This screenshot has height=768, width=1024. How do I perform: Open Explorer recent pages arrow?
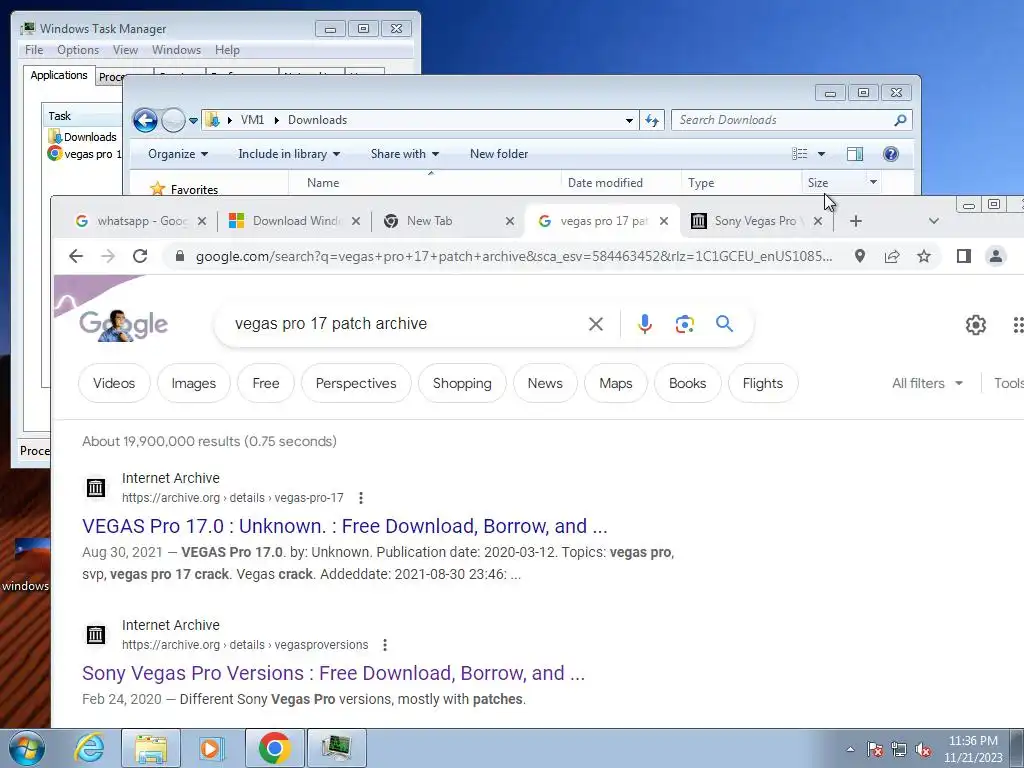tap(193, 121)
